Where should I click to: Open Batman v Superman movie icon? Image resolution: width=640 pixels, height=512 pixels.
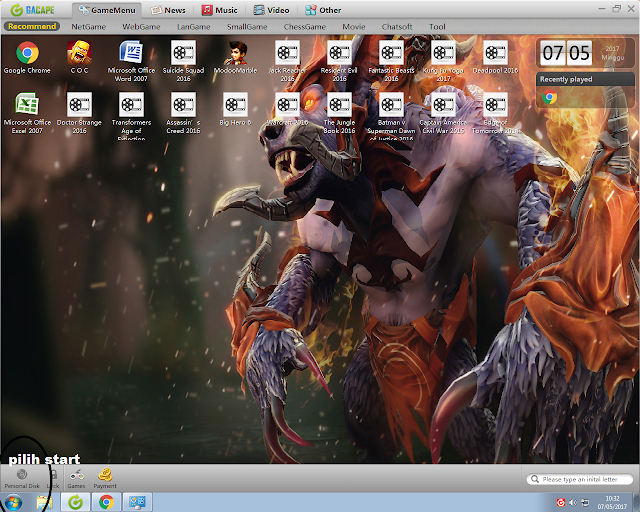pos(391,105)
